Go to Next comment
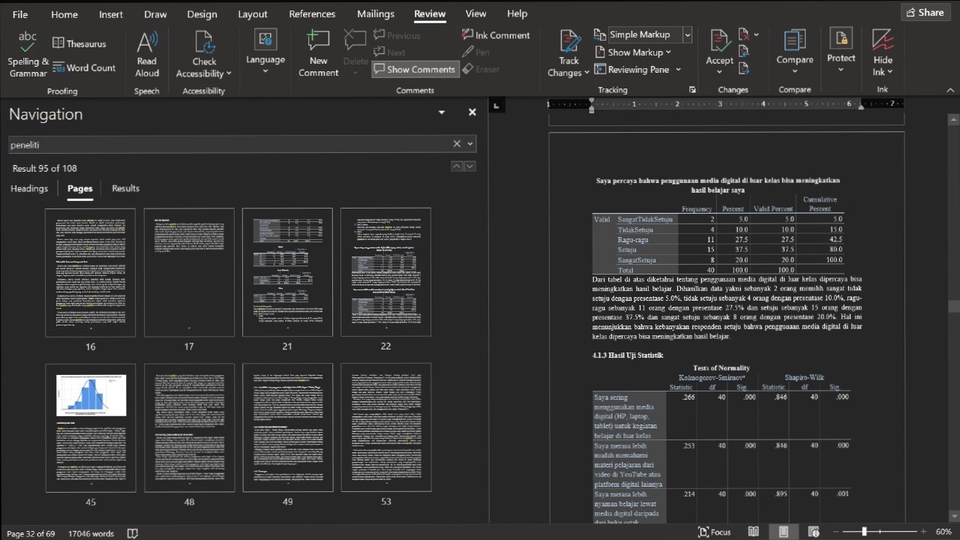 pos(389,53)
